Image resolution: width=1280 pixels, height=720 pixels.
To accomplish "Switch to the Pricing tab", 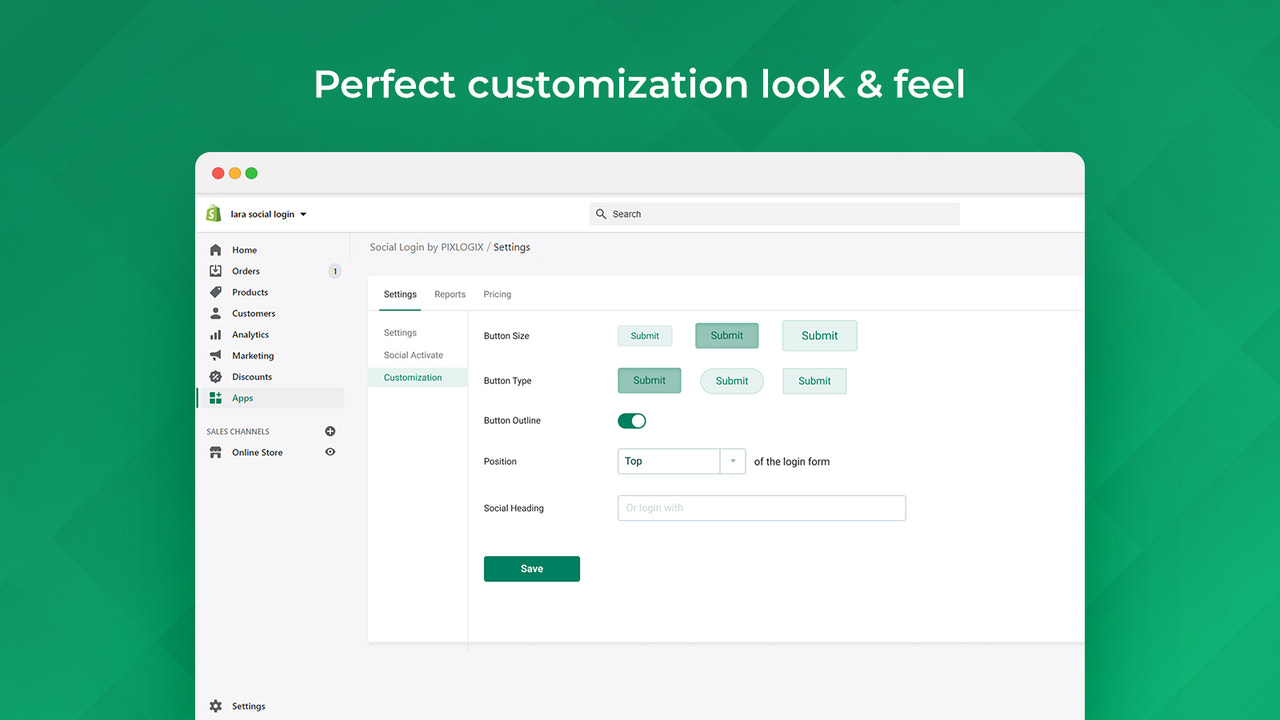I will coord(497,294).
